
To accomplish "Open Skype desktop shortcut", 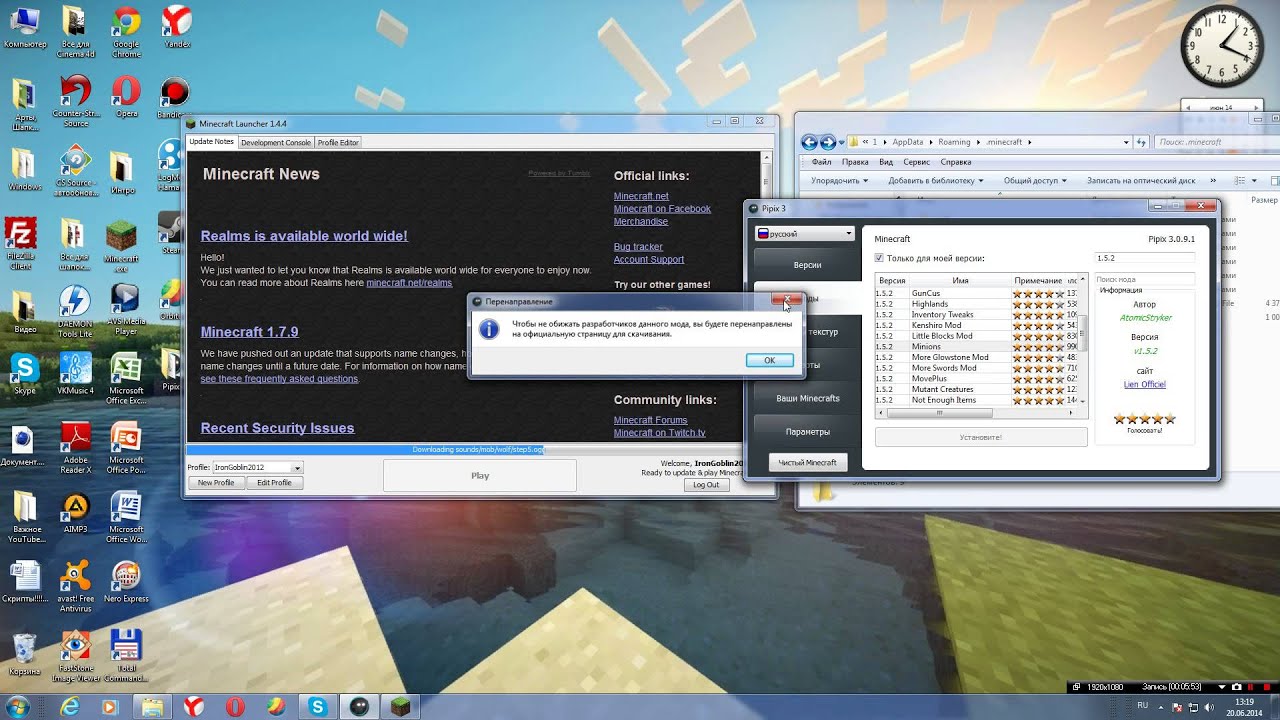I will (24, 374).
